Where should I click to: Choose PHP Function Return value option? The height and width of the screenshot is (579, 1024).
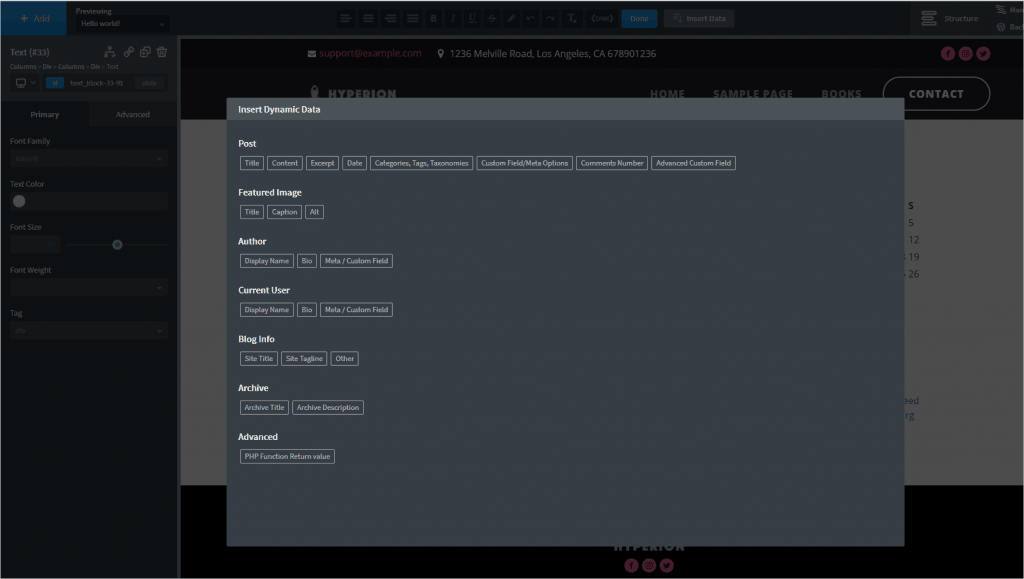288,457
